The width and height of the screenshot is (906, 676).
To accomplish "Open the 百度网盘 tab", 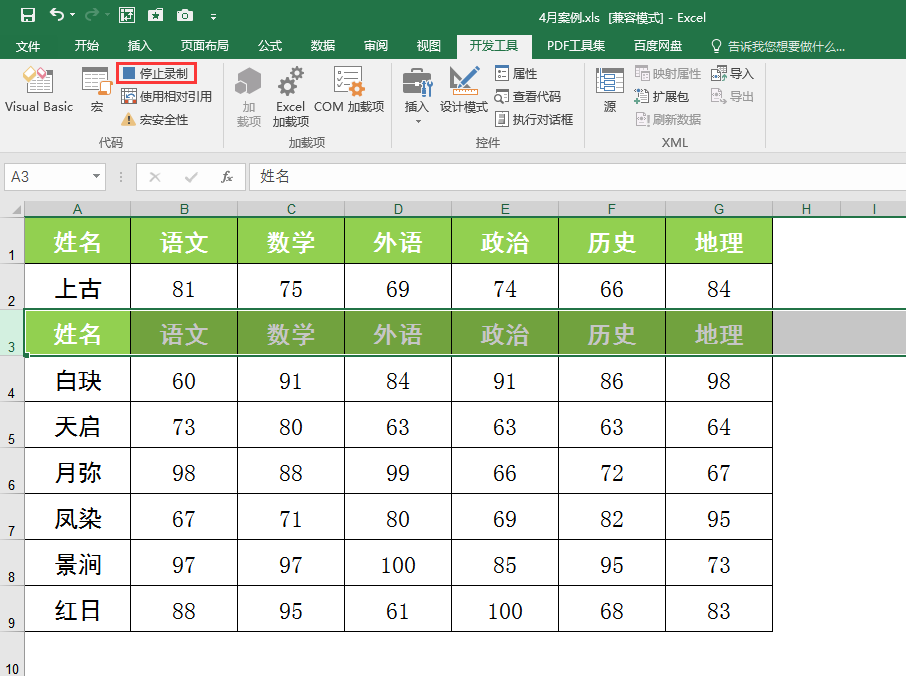I will [x=658, y=46].
